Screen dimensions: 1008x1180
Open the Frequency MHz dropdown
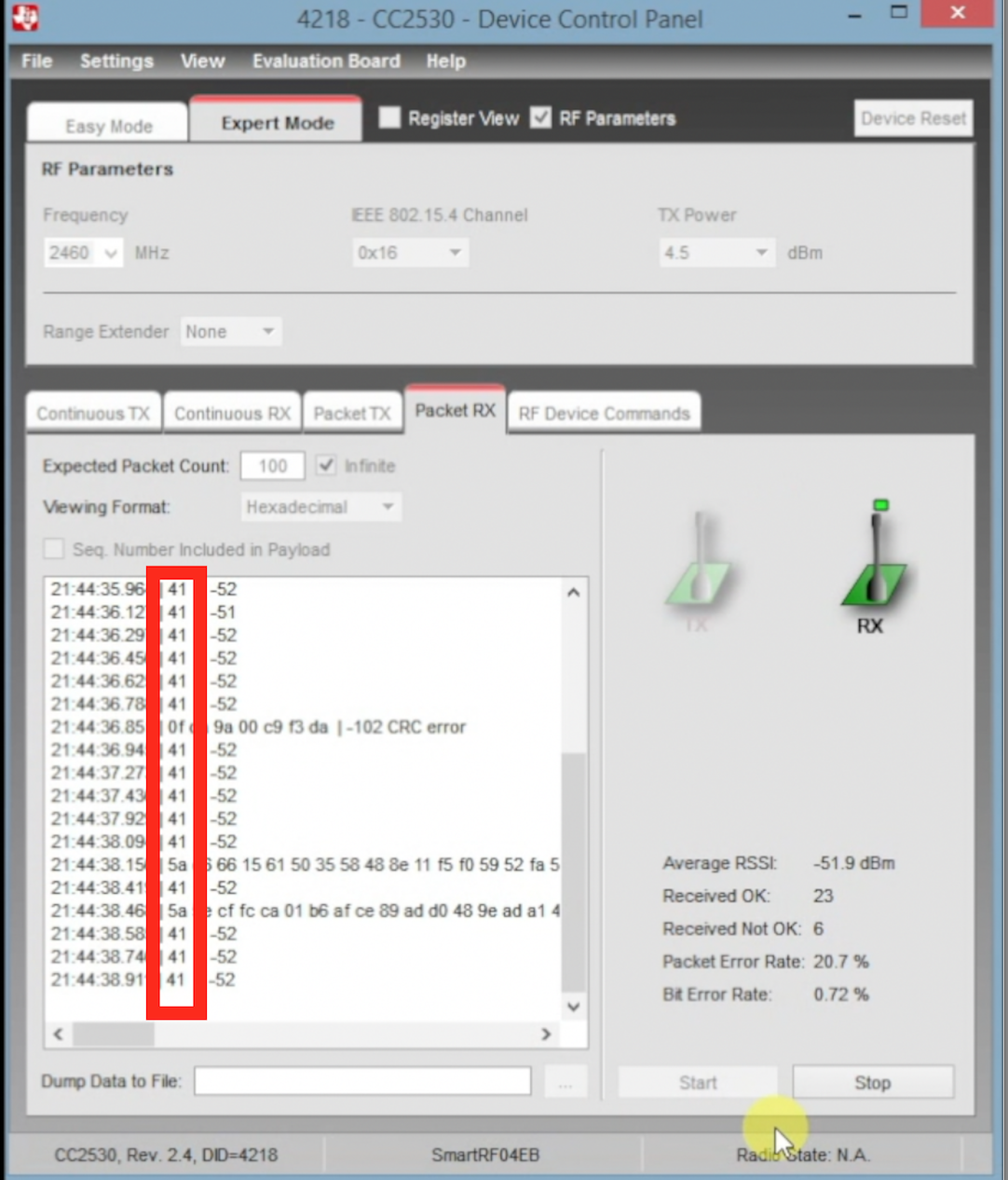83,253
